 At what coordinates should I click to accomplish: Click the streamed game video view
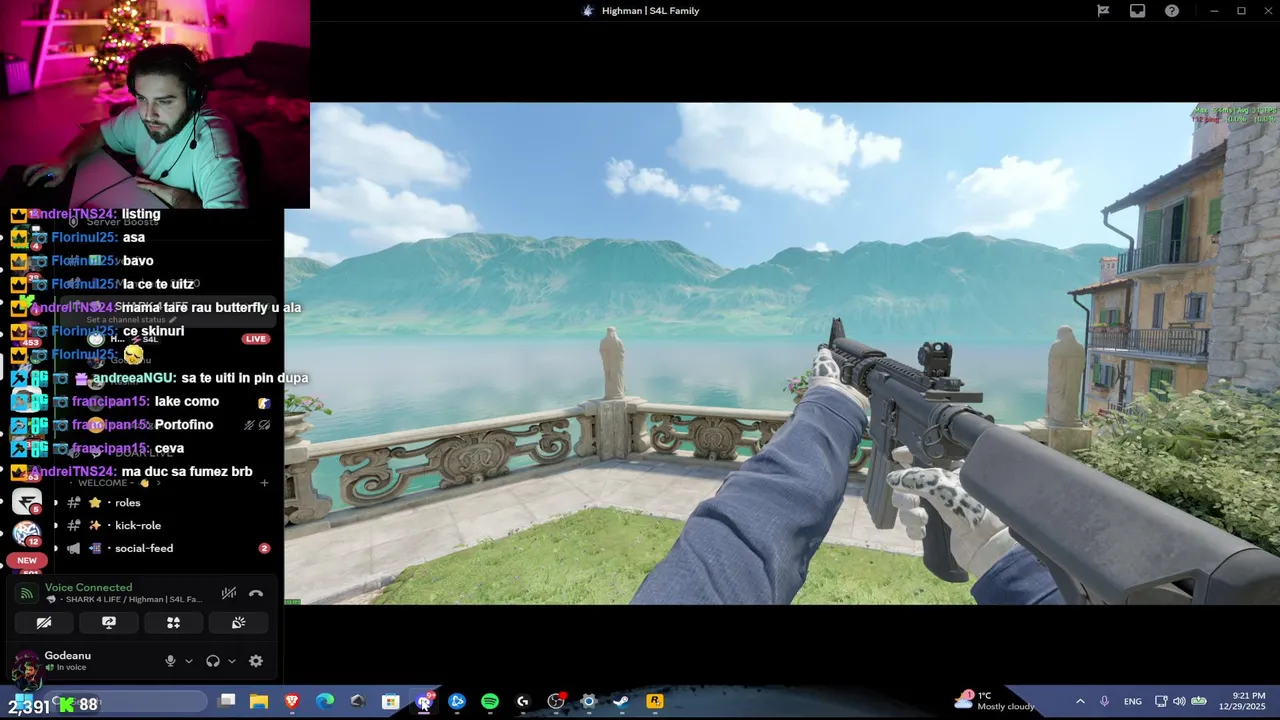click(782, 354)
